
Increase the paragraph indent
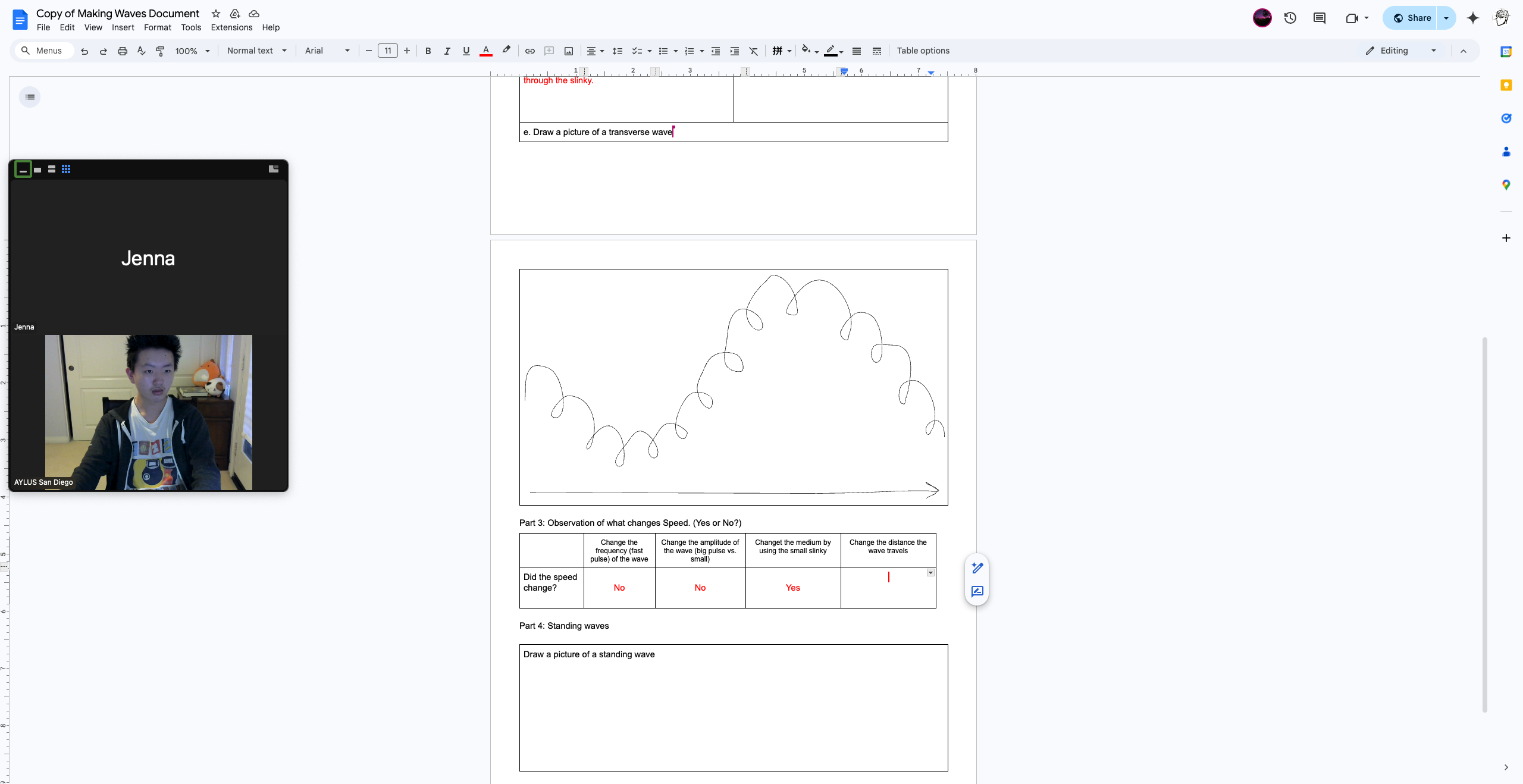(x=735, y=51)
